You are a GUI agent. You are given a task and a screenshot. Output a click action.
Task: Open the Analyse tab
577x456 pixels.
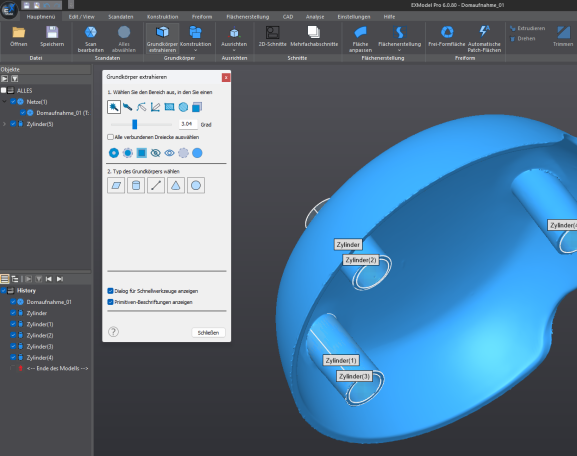tap(315, 17)
